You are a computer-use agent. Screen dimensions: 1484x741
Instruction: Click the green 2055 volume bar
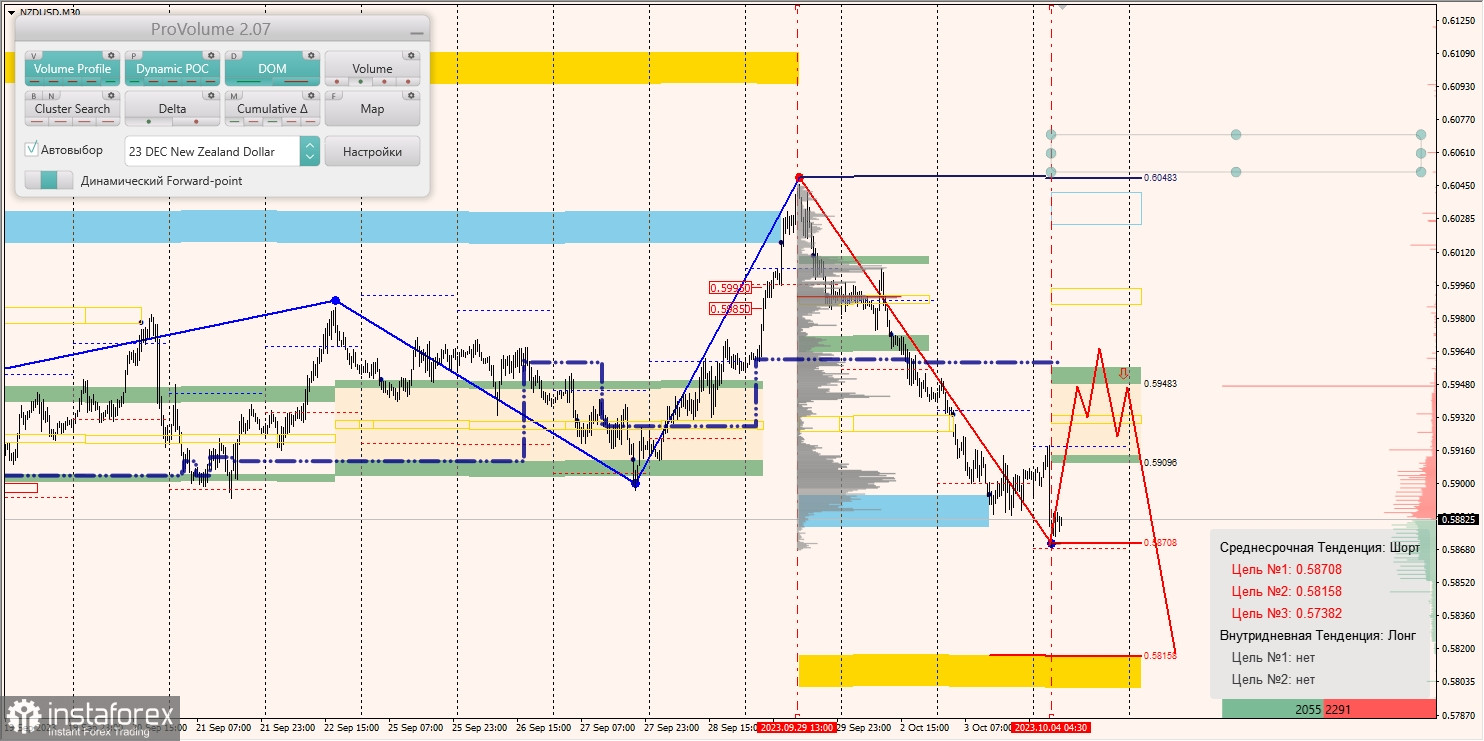(x=1272, y=708)
